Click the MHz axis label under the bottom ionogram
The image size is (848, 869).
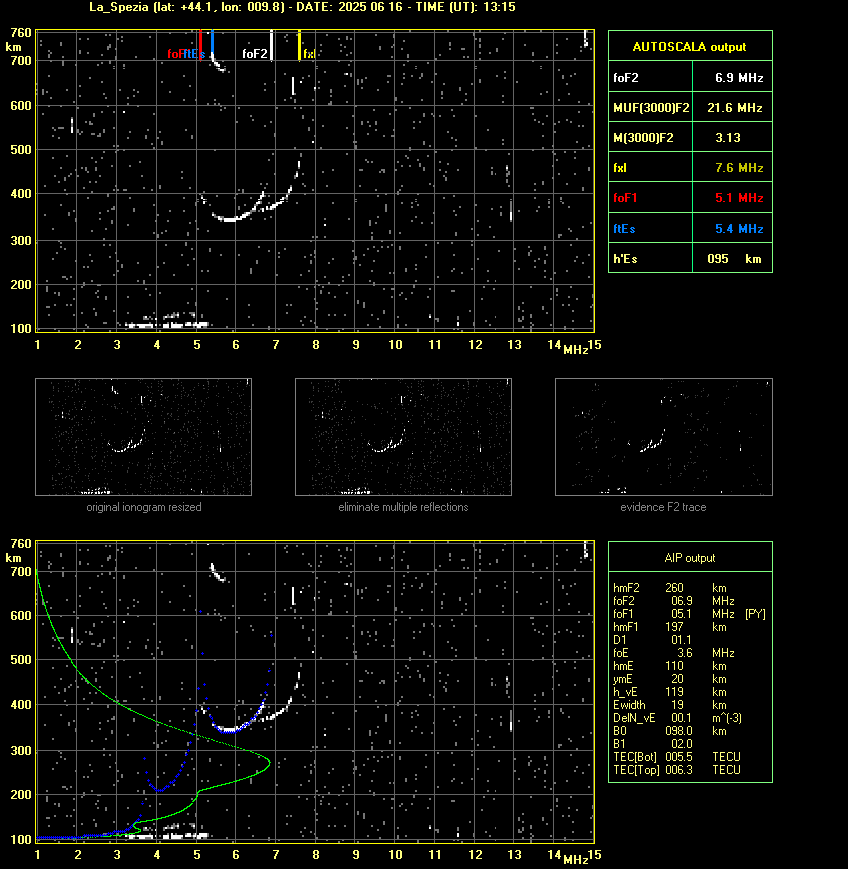pyautogui.click(x=575, y=860)
